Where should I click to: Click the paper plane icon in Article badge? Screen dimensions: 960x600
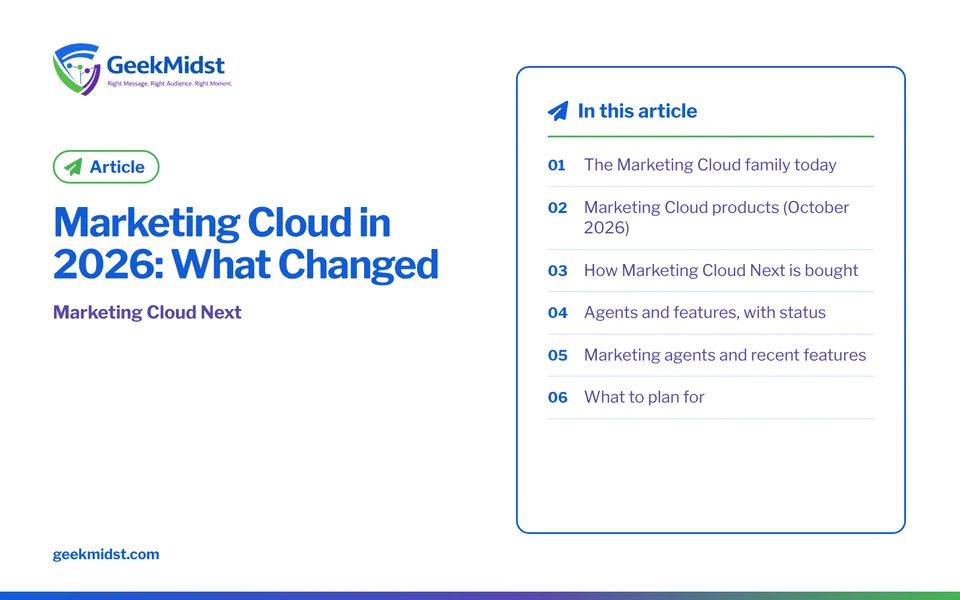(73, 167)
